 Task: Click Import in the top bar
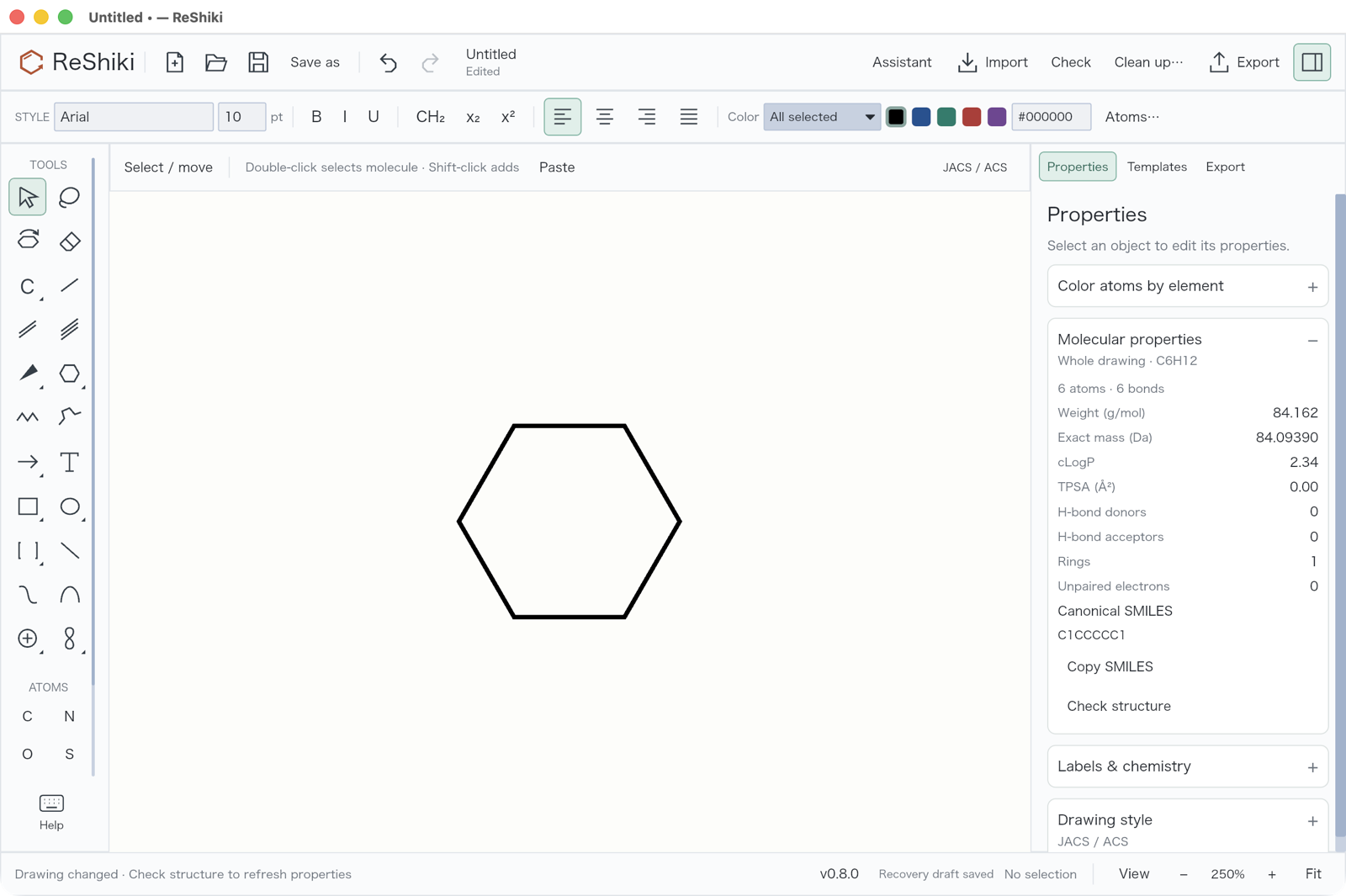pos(993,62)
